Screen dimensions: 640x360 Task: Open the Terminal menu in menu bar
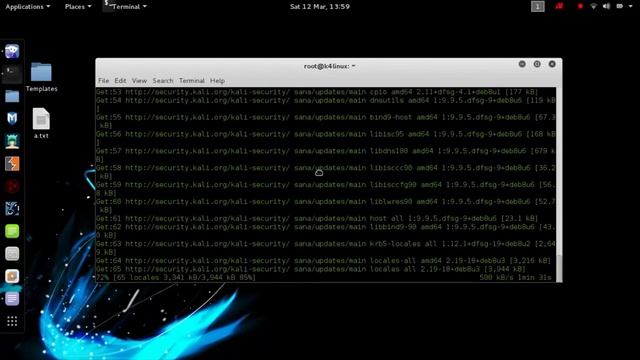192,81
